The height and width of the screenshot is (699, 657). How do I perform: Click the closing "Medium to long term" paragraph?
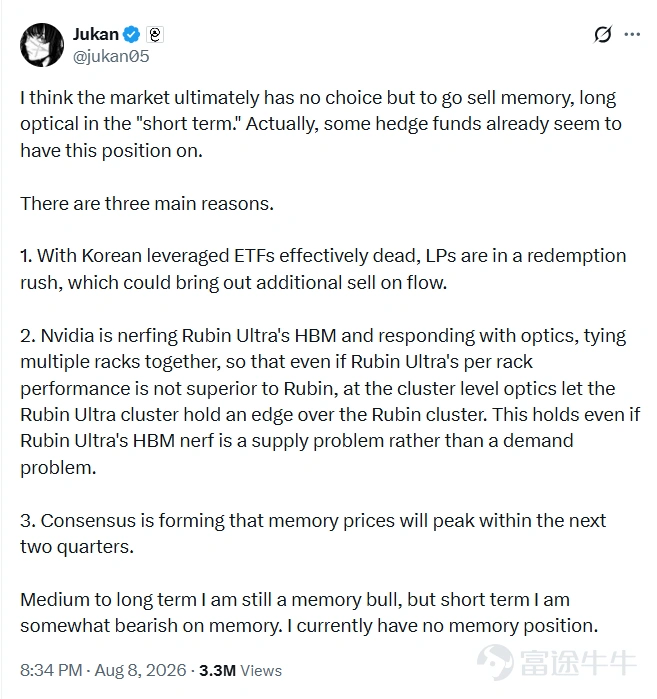[x=309, y=613]
